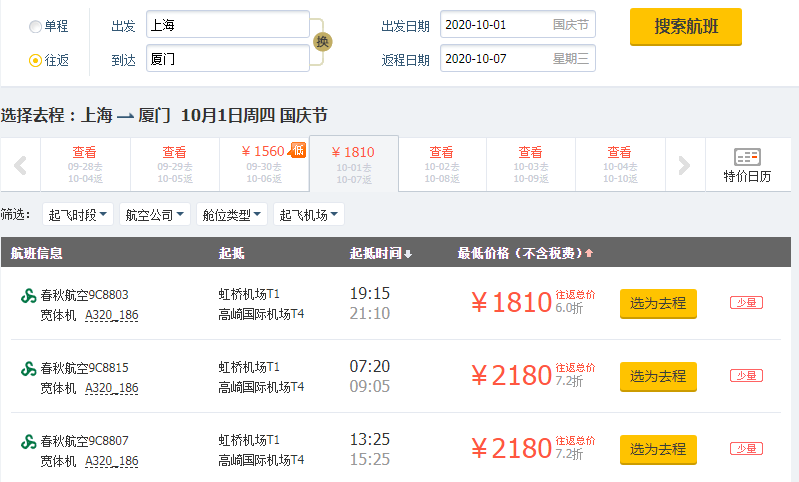Click Spring Airlines logo for flight 9C8815

tap(28, 368)
